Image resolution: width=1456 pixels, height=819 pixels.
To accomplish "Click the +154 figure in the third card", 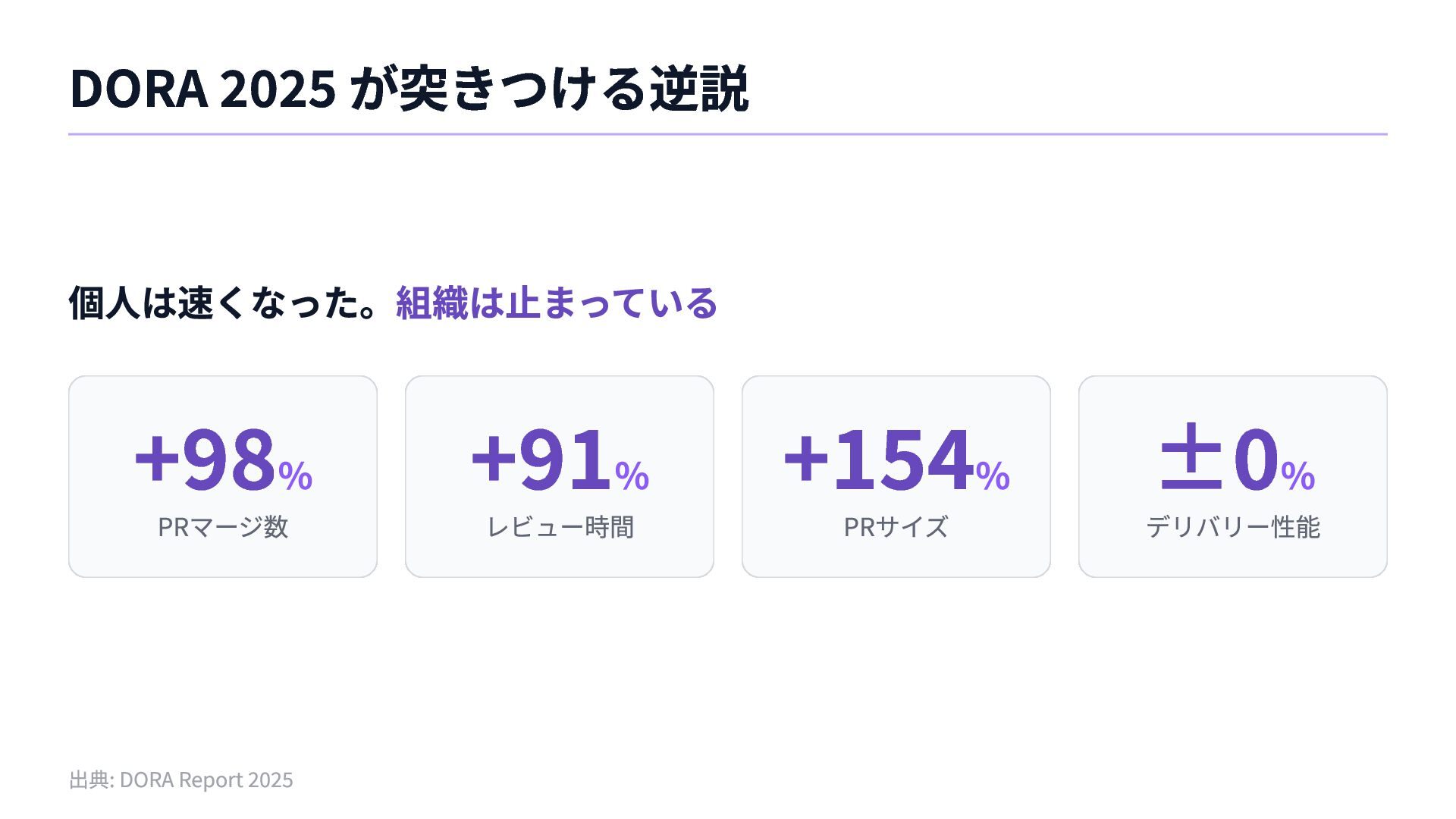I will tap(878, 459).
